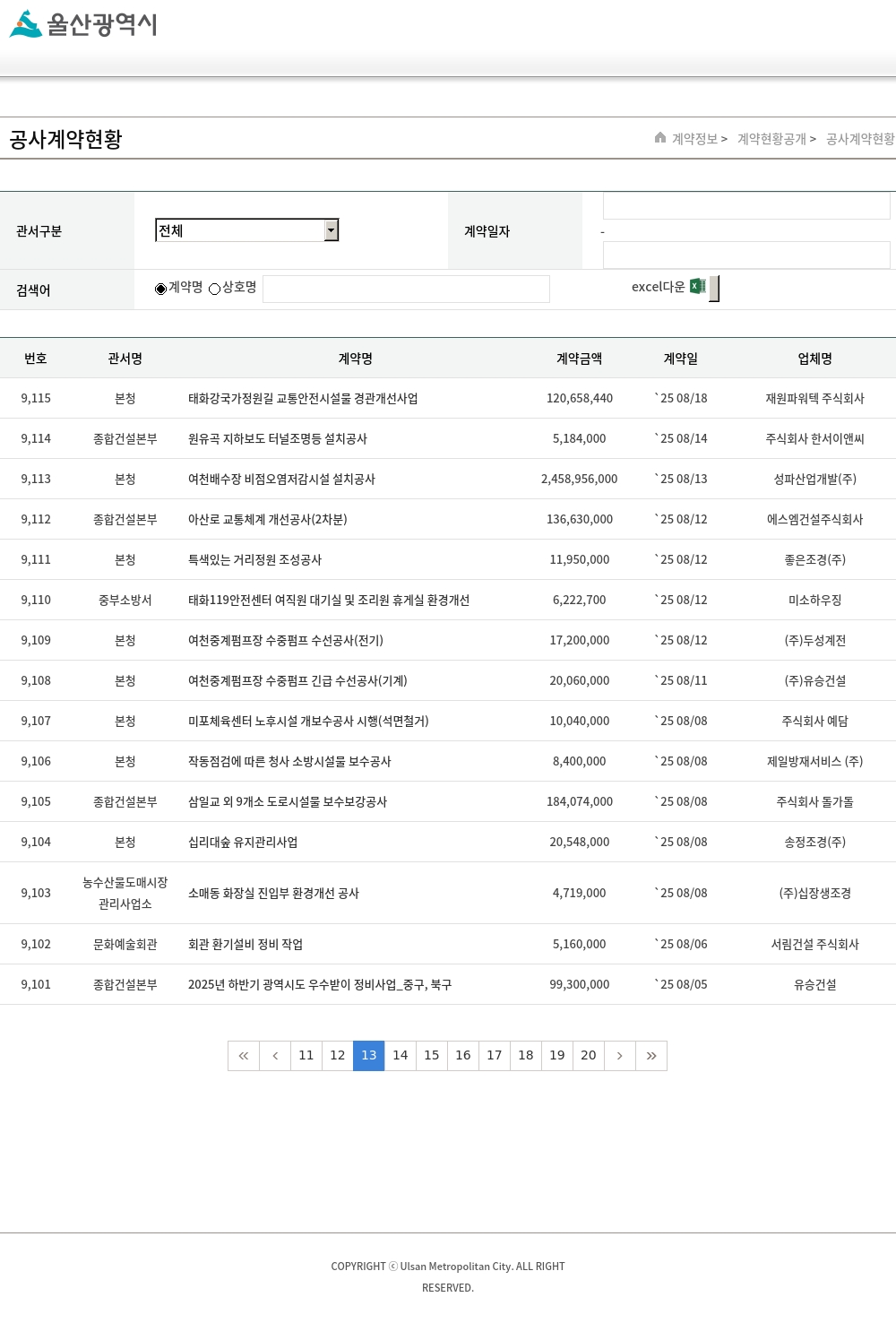
Task: Select the 계약명 radio button
Action: pyautogui.click(x=161, y=289)
